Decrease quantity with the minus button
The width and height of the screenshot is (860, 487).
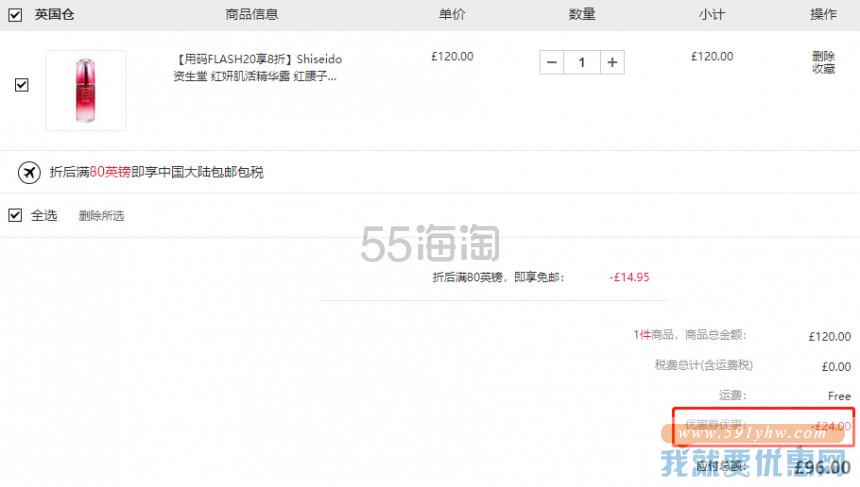coord(552,63)
